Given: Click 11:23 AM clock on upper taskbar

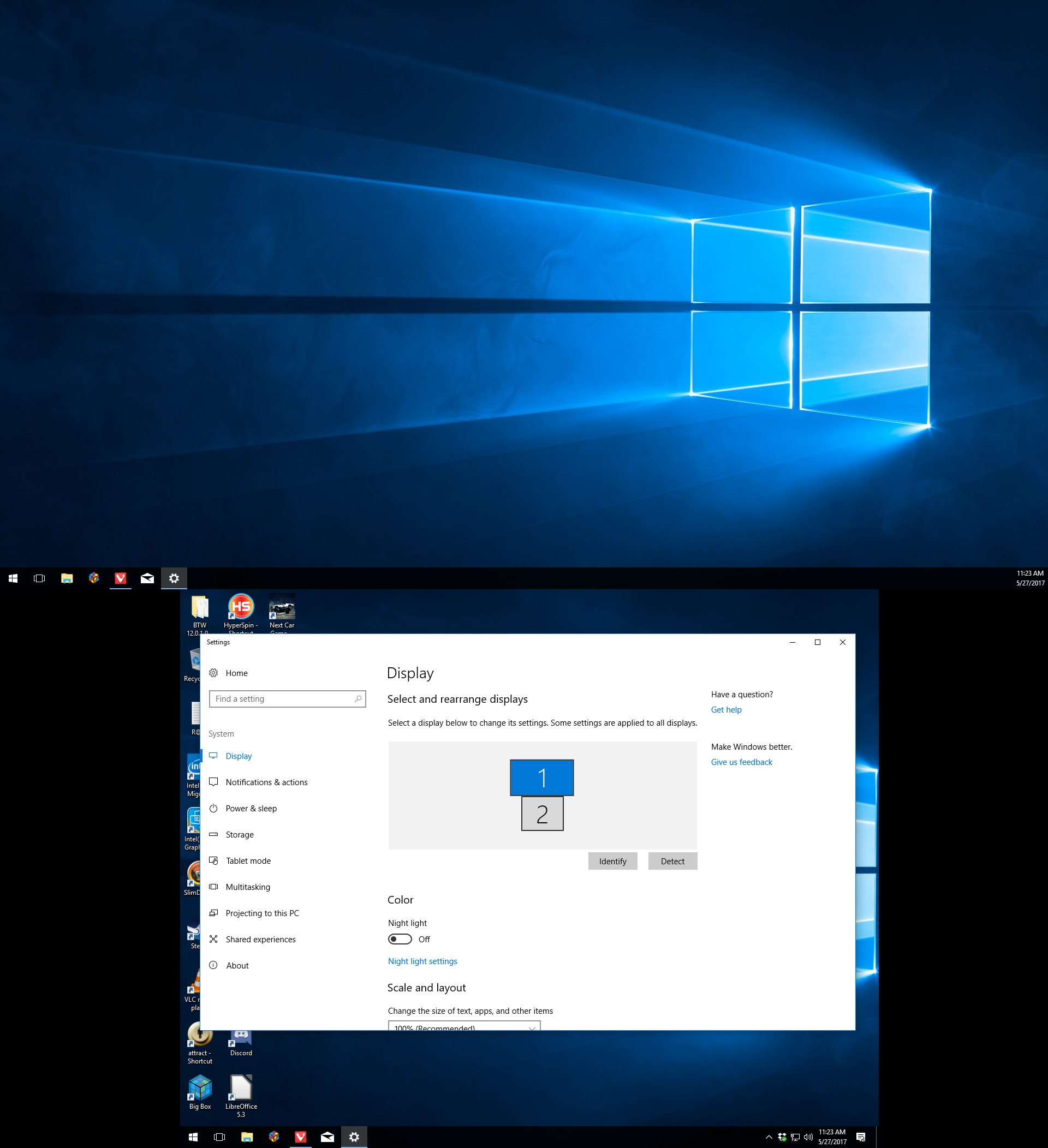Looking at the screenshot, I should 1030,578.
